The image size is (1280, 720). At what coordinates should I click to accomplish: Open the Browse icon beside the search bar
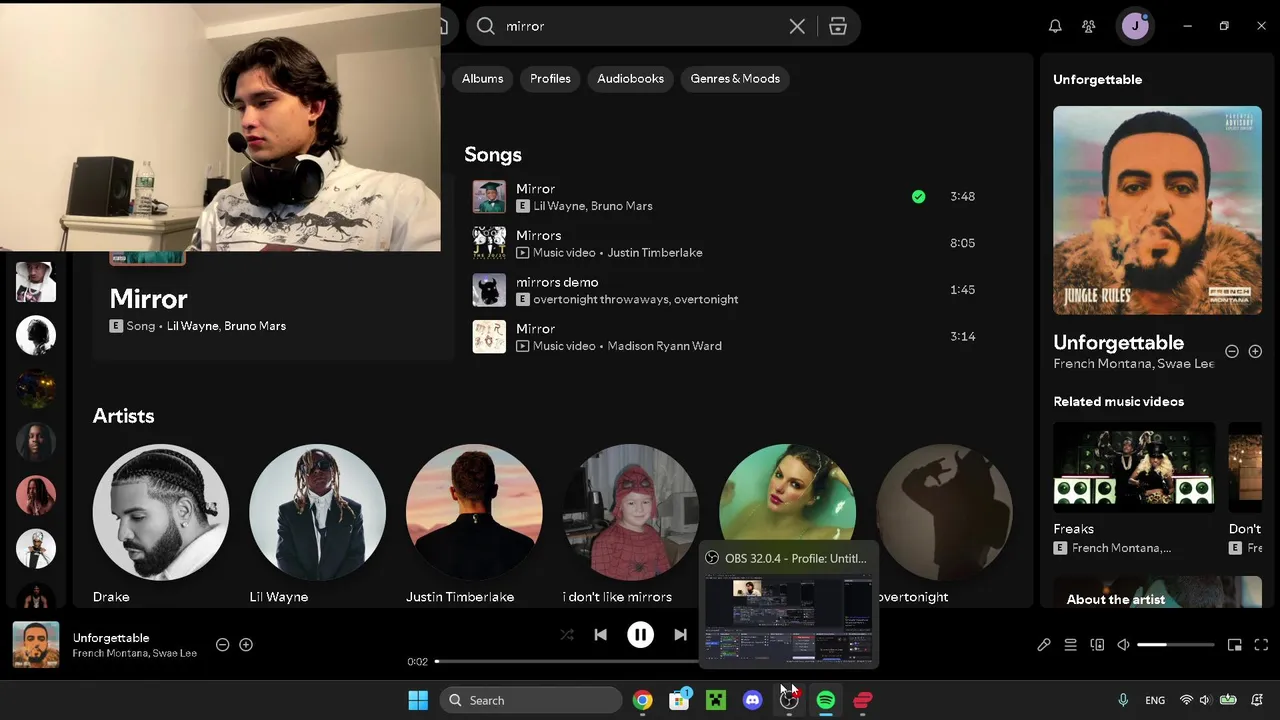click(x=838, y=27)
